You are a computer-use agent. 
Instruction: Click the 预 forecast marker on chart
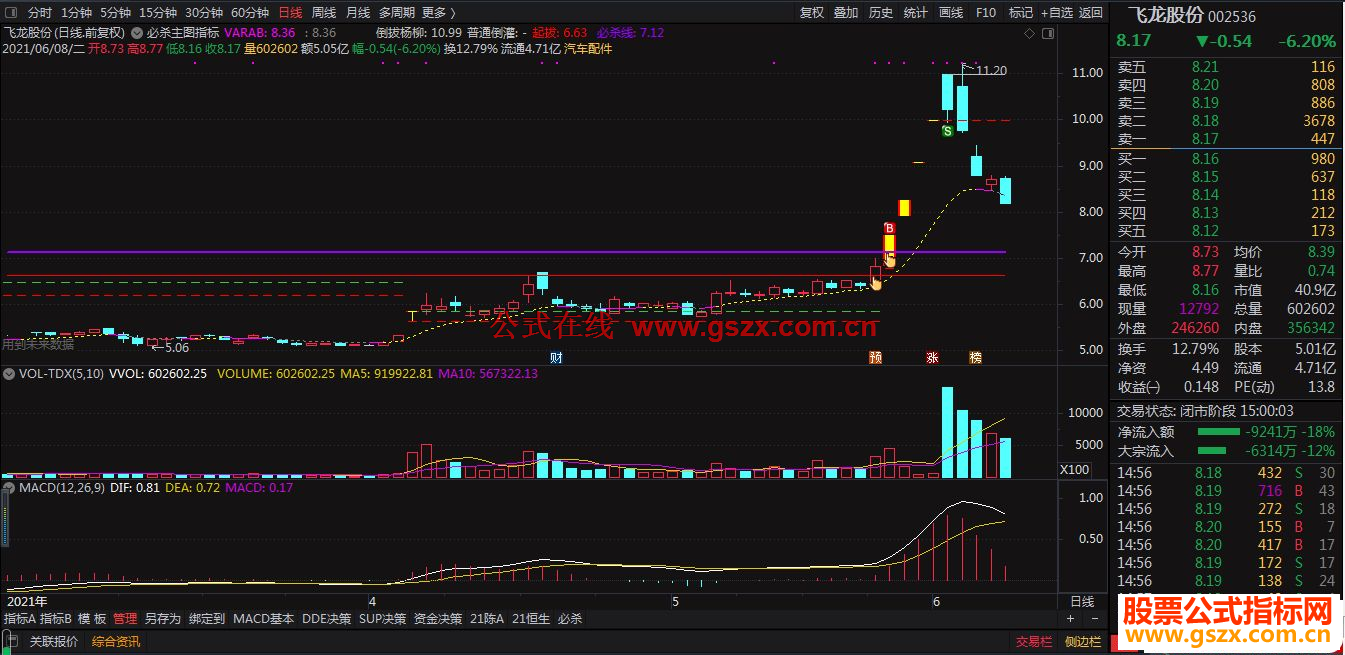(875, 357)
